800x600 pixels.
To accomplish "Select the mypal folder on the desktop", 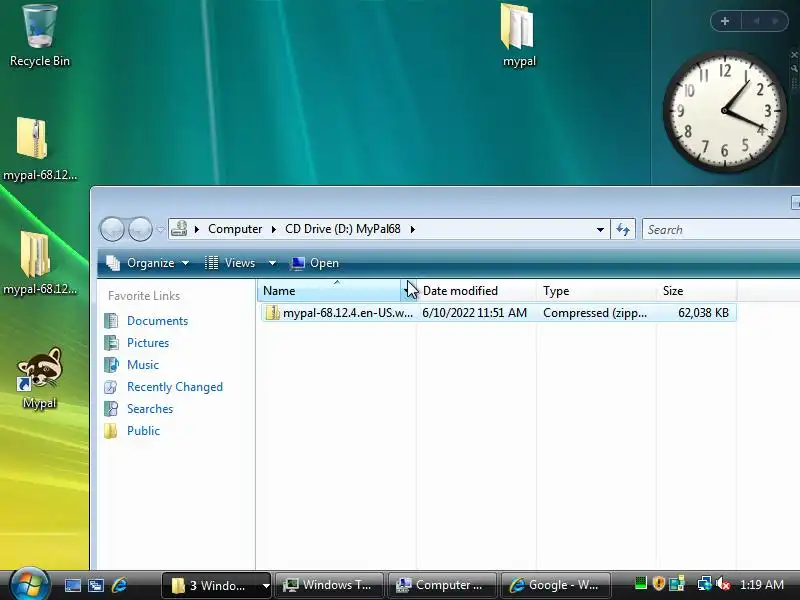I will (519, 36).
